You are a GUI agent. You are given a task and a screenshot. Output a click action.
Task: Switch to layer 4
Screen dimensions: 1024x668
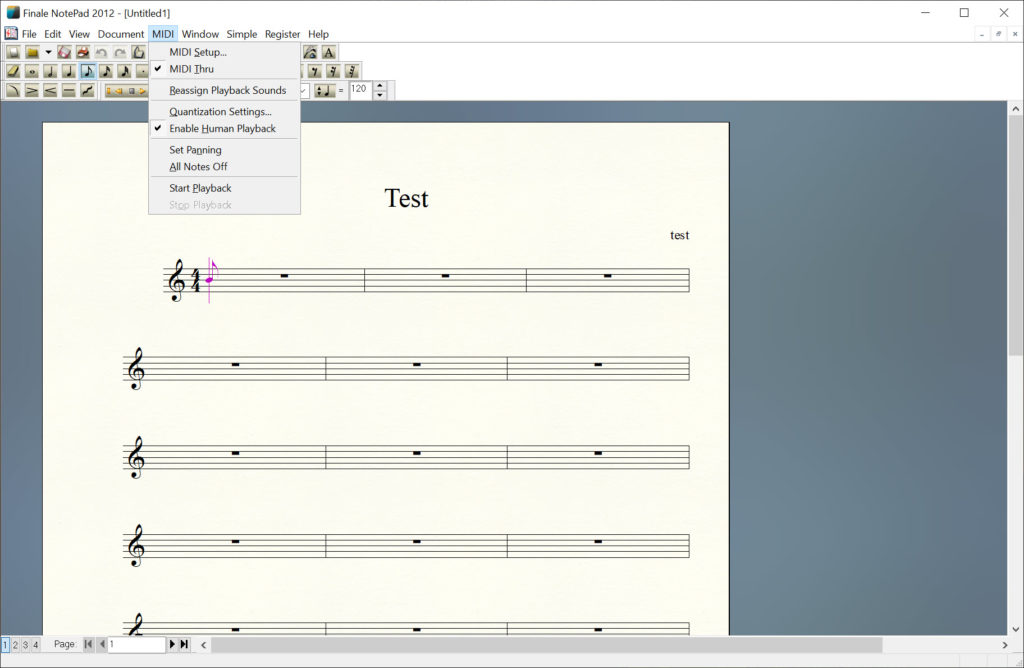pos(35,644)
